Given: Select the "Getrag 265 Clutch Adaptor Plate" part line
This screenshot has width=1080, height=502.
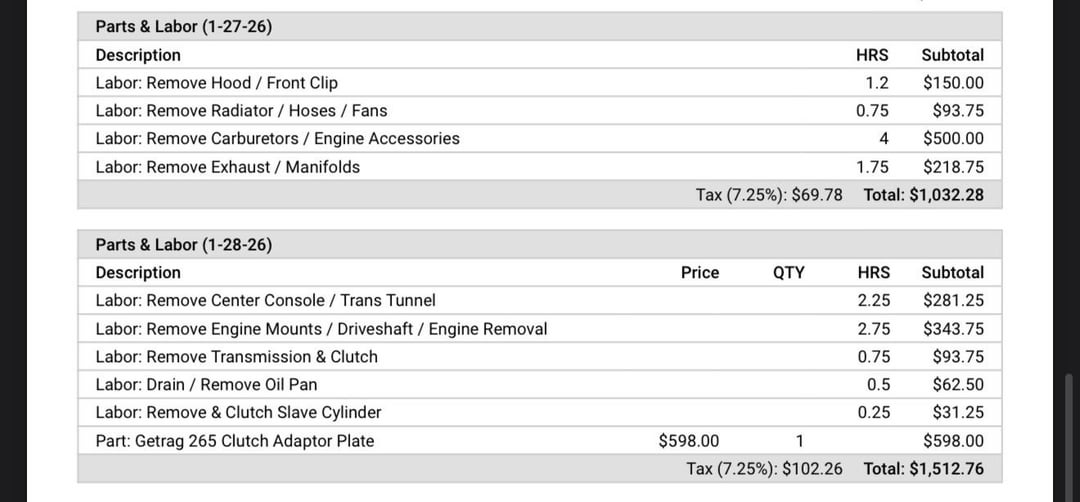Looking at the screenshot, I should 234,441.
